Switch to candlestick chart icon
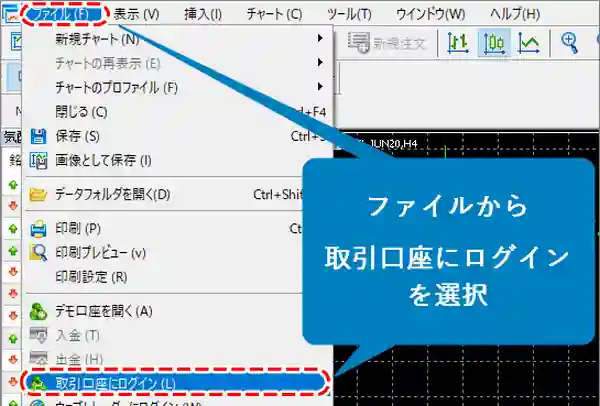This screenshot has height=406, width=600. (494, 42)
